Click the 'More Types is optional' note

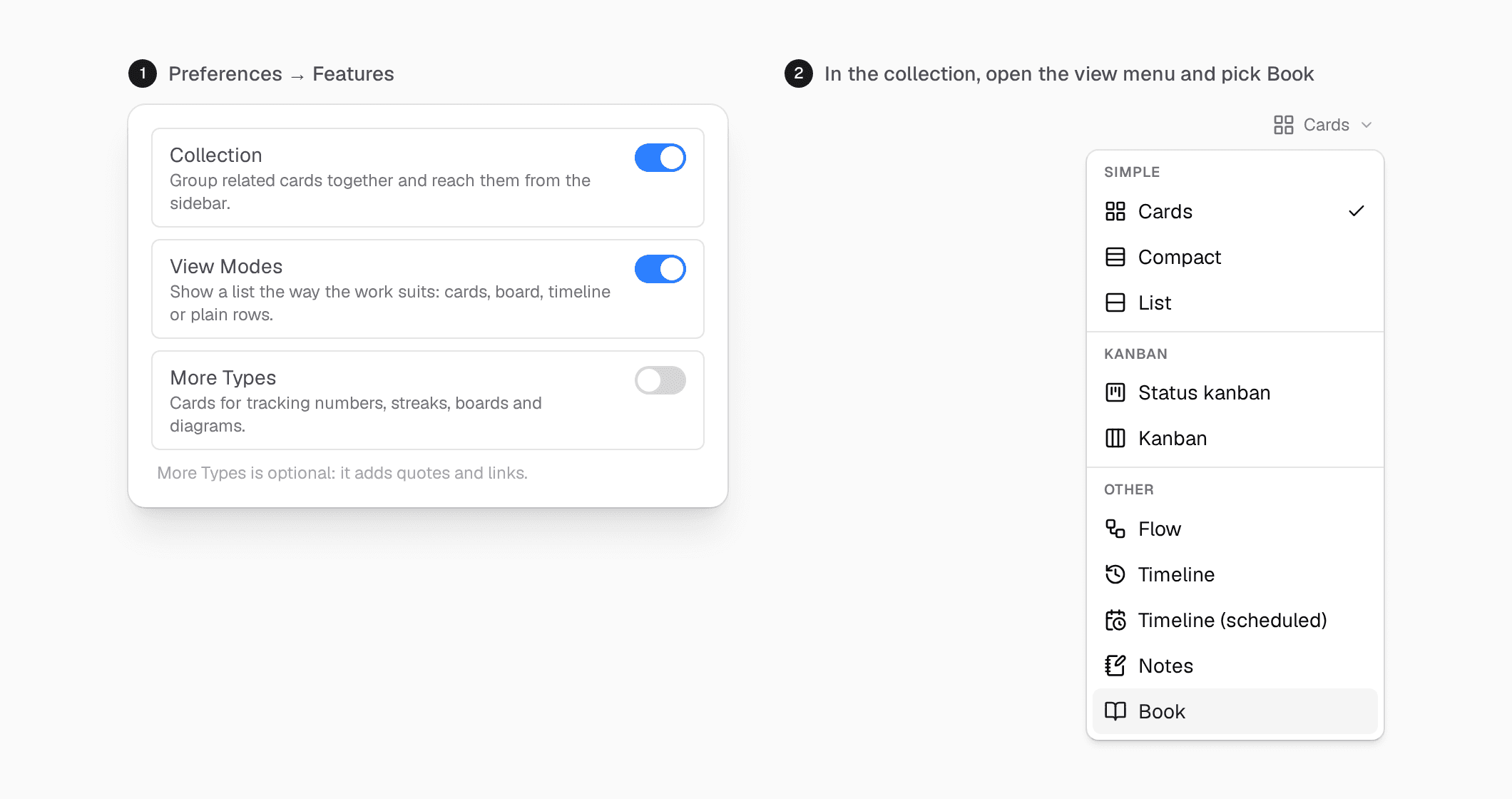(x=342, y=473)
